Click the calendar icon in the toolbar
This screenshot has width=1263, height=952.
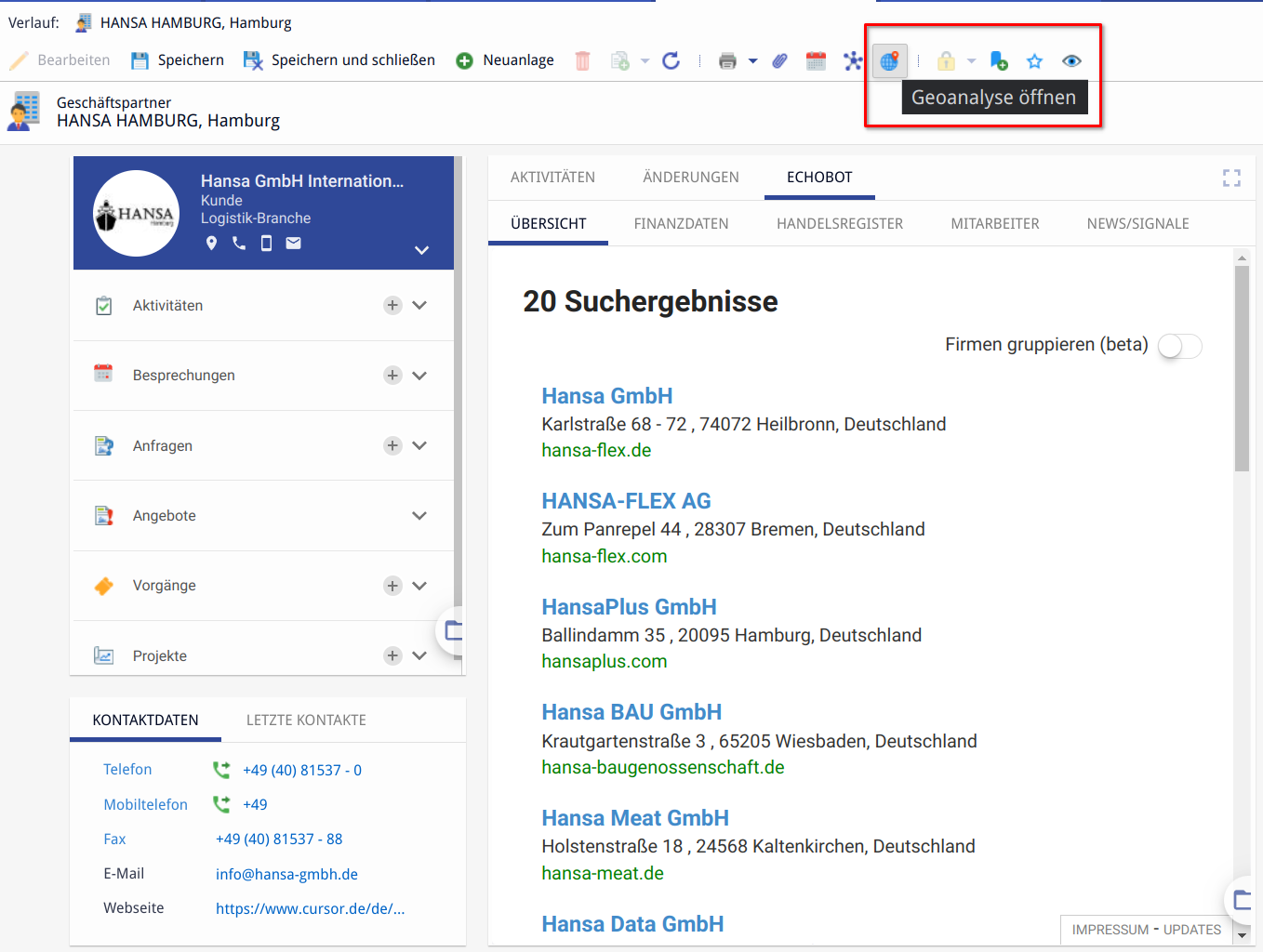tap(816, 61)
